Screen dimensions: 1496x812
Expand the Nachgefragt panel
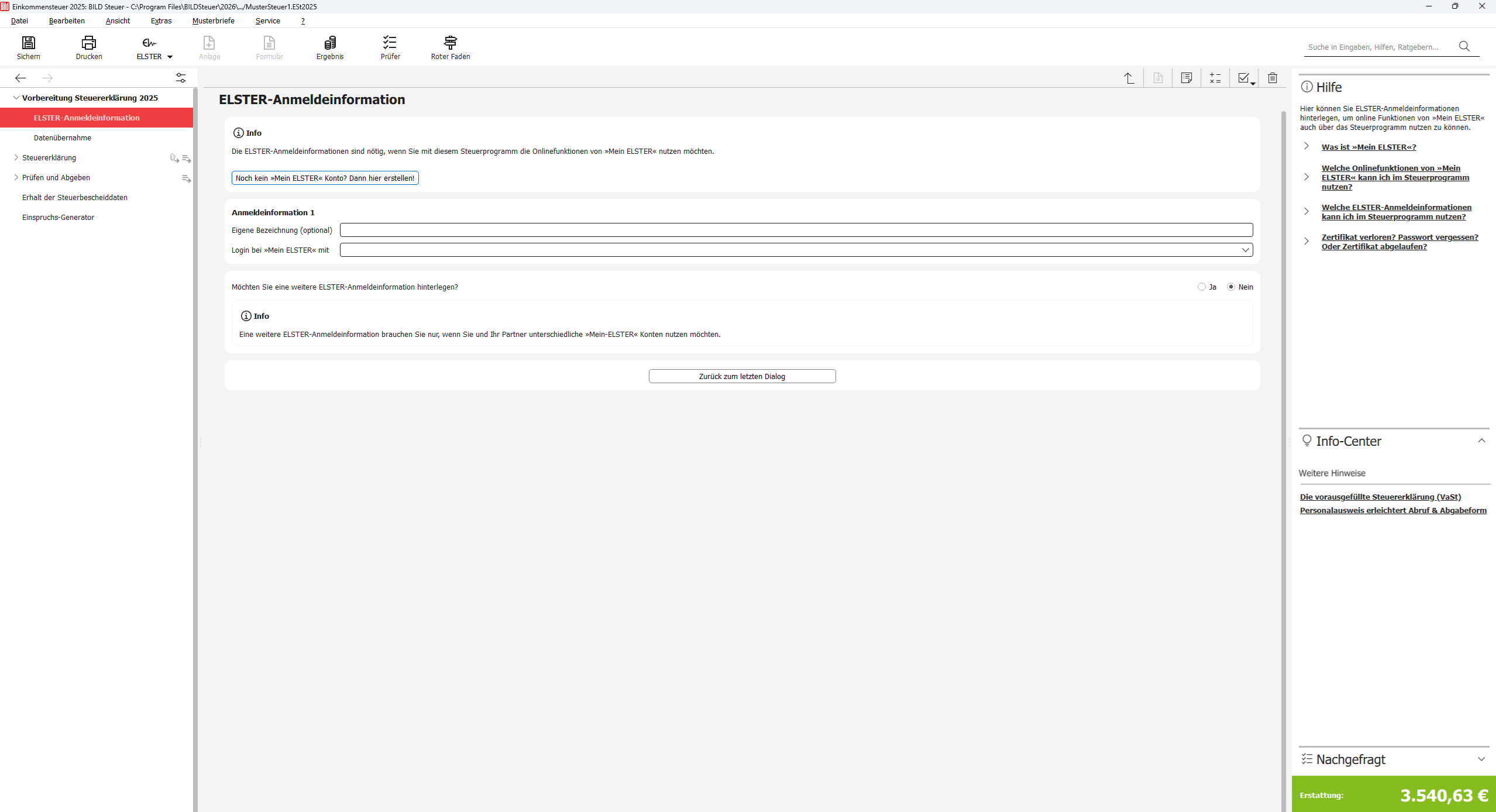1481,759
